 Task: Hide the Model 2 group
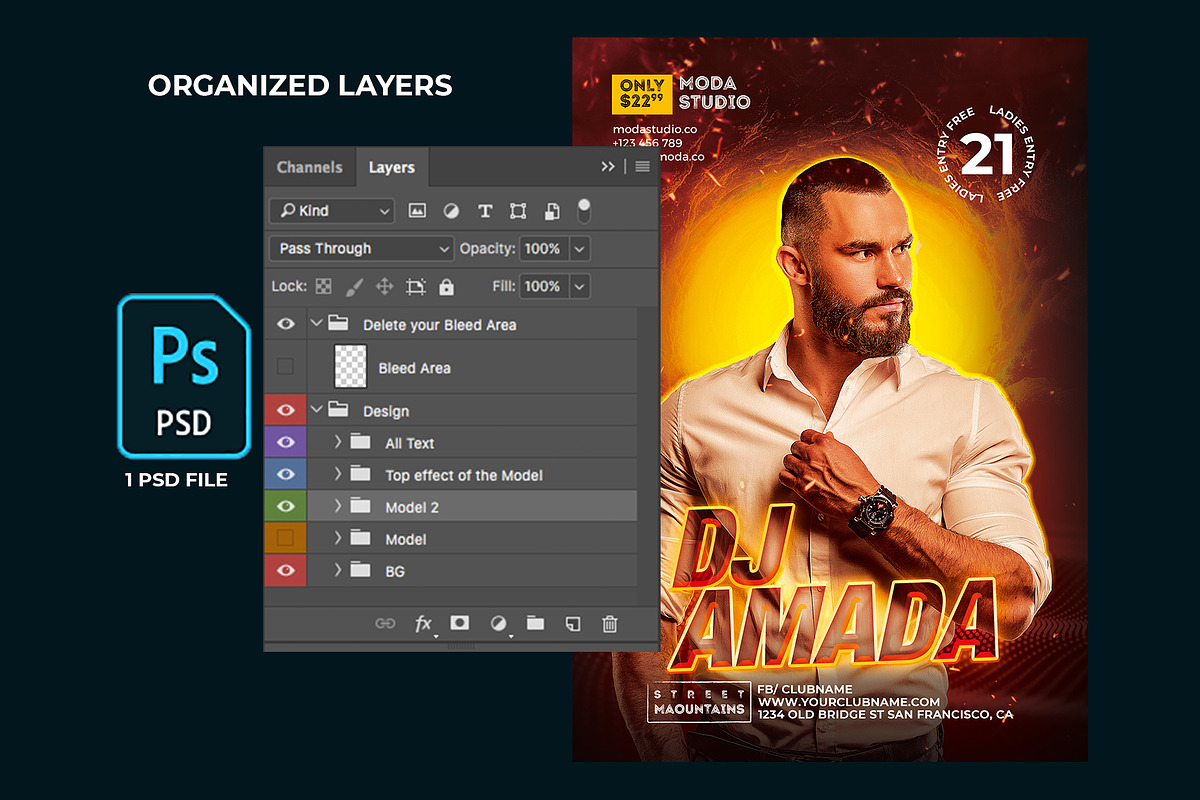285,506
